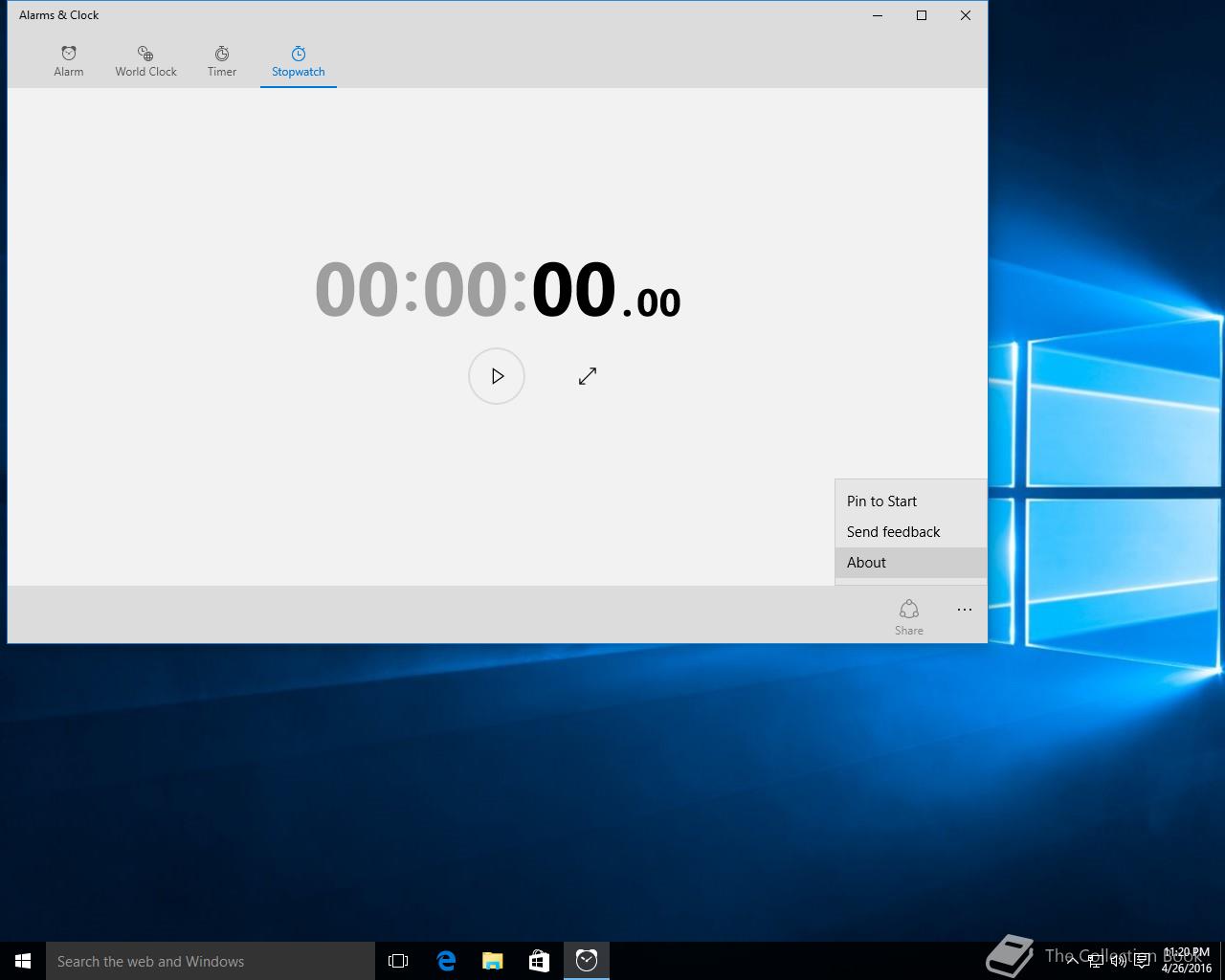This screenshot has width=1225, height=980.
Task: Open the Windows Start menu
Action: coord(23,961)
